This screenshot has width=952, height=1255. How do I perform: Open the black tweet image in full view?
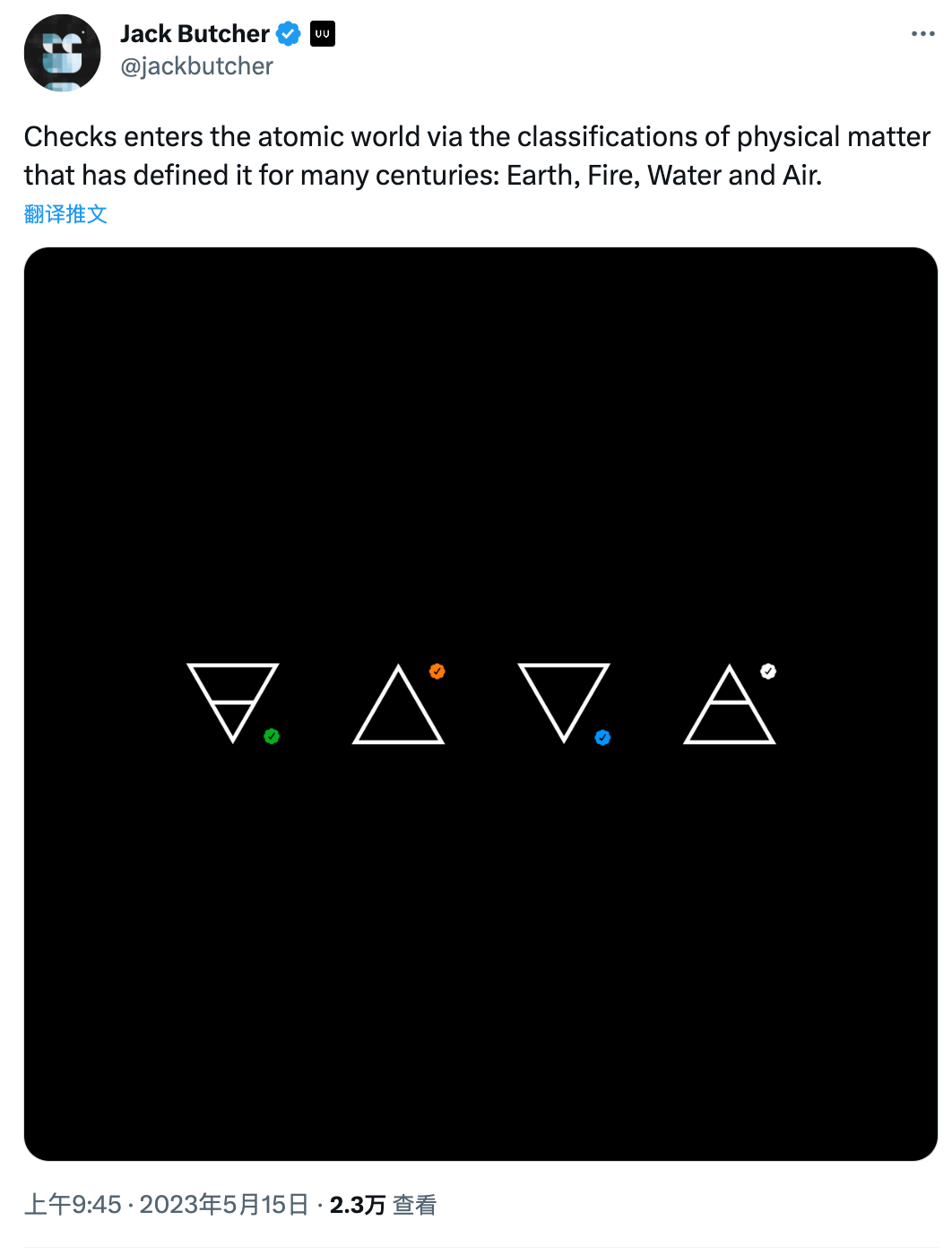pyautogui.click(x=480, y=704)
